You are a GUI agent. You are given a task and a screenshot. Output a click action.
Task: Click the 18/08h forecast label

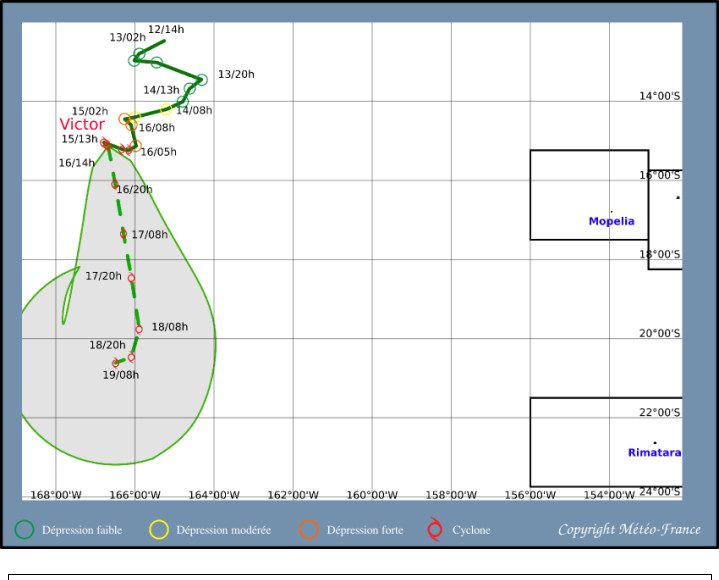click(x=170, y=327)
